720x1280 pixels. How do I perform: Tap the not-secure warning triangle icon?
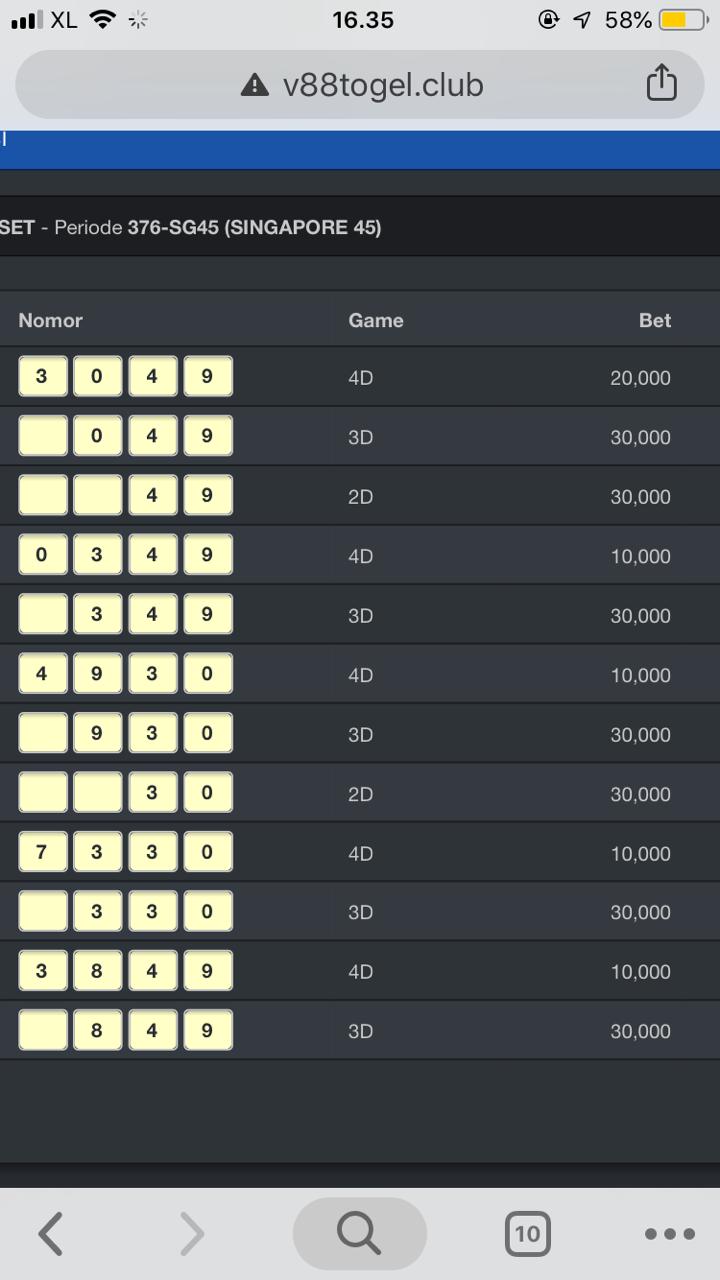click(x=255, y=86)
